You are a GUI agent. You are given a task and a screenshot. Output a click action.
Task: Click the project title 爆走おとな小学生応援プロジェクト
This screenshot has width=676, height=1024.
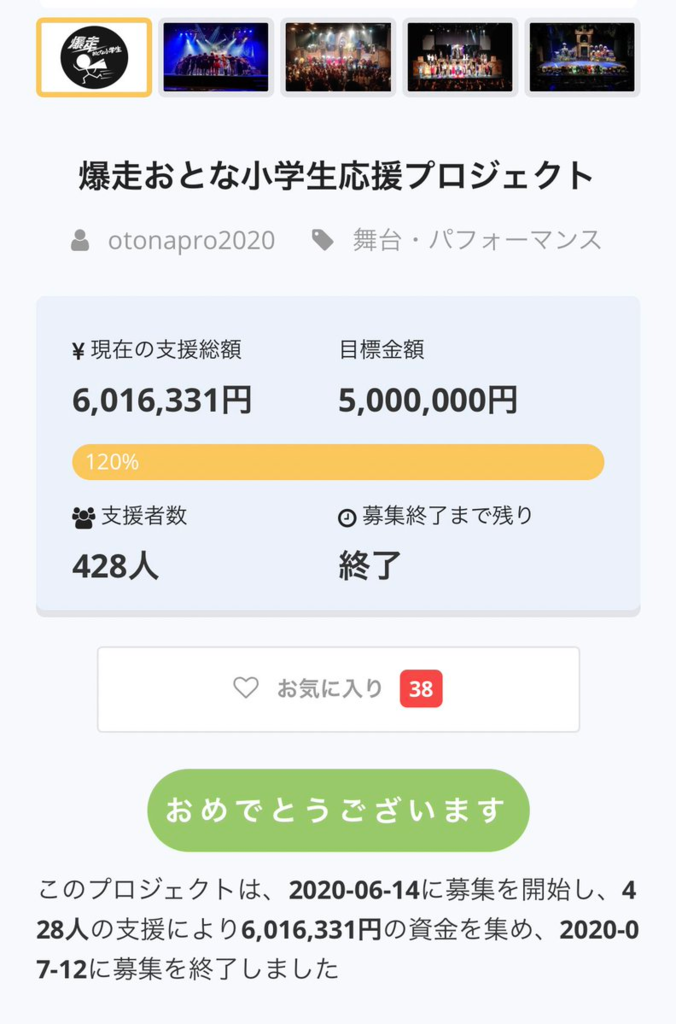[336, 176]
